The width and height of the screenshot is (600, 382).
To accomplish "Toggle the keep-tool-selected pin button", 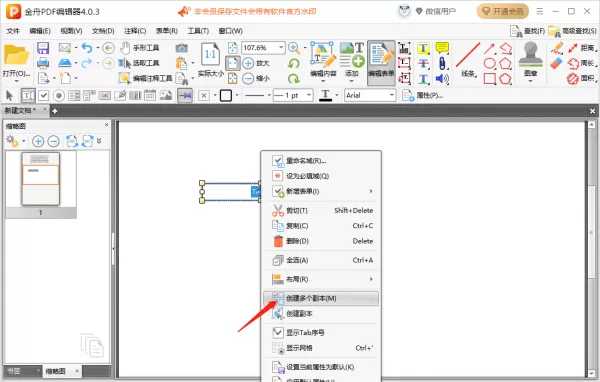I will point(185,95).
